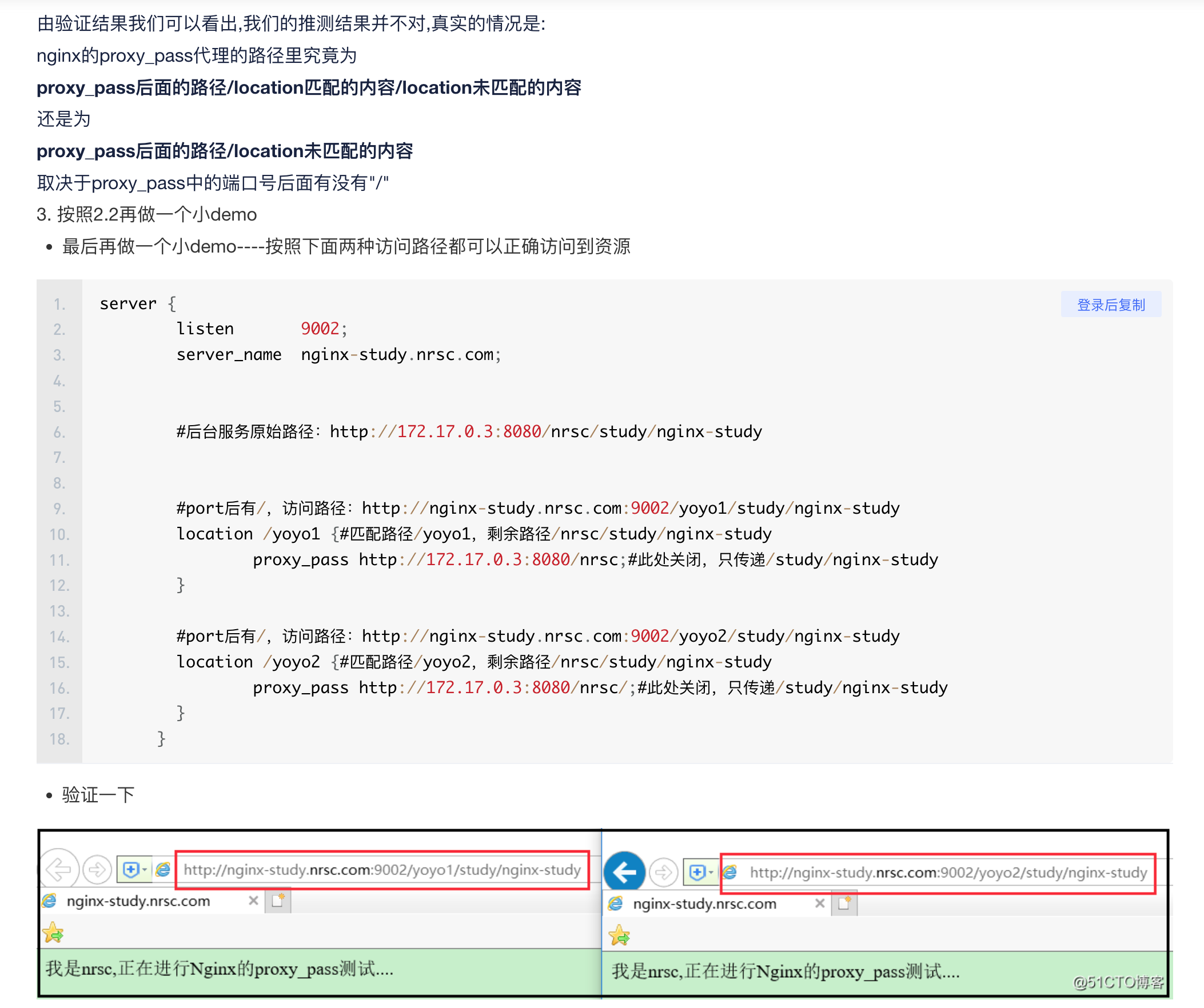
Task: Select right nginx-study.nrsc.com tab
Action: (704, 903)
